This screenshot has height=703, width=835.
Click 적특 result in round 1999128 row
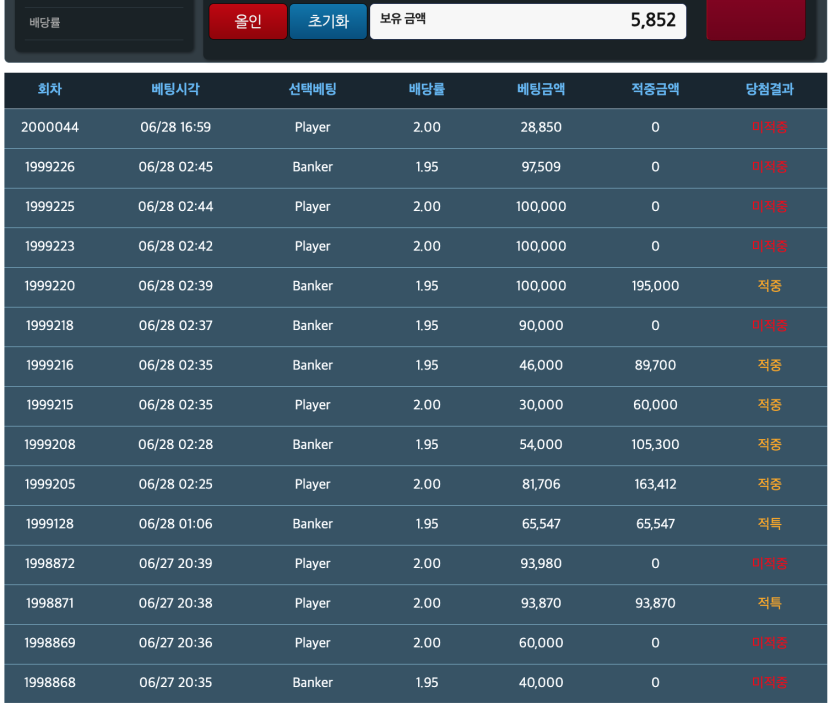[769, 524]
